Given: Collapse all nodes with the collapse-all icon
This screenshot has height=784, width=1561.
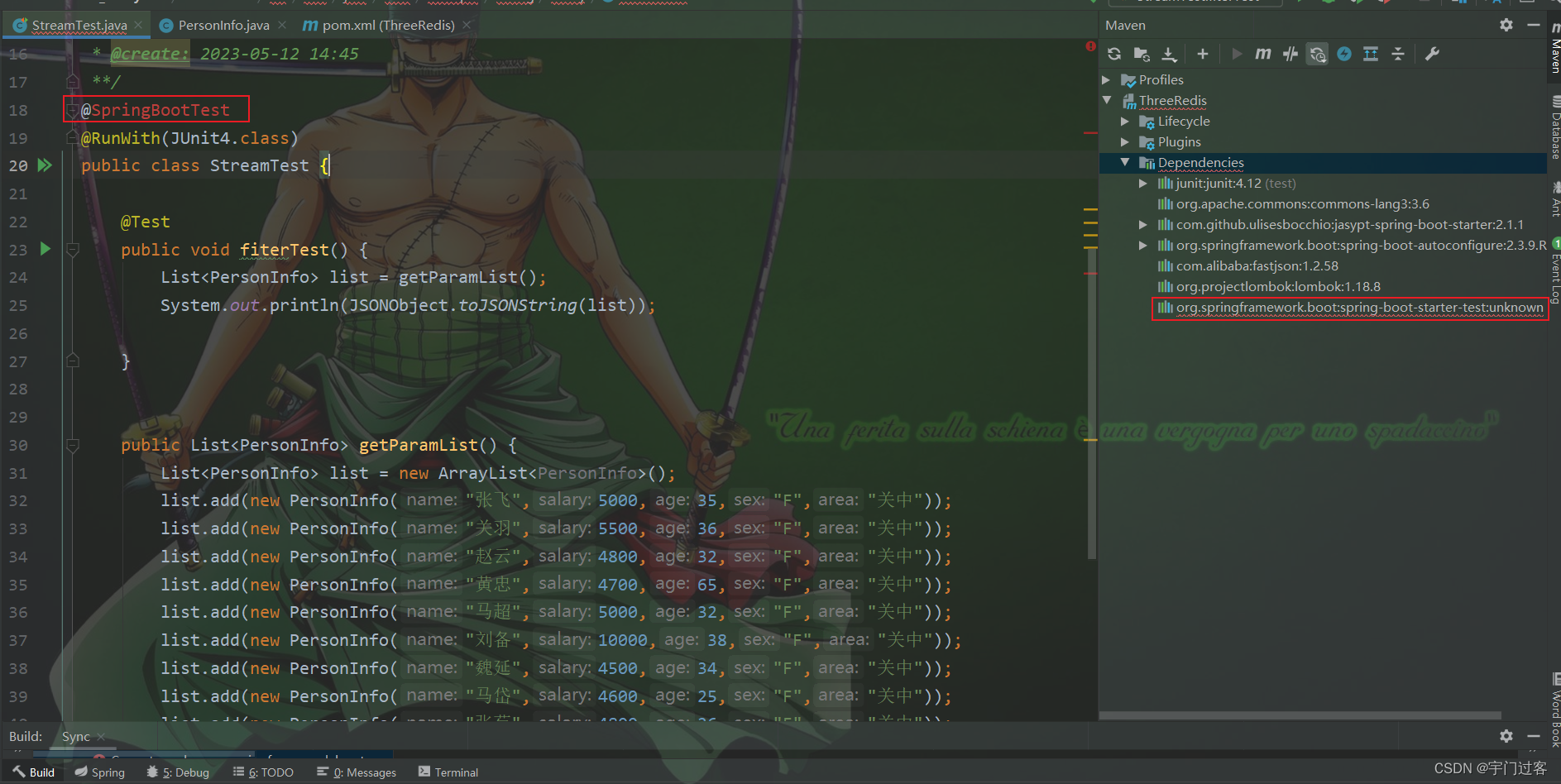Looking at the screenshot, I should [x=1398, y=54].
